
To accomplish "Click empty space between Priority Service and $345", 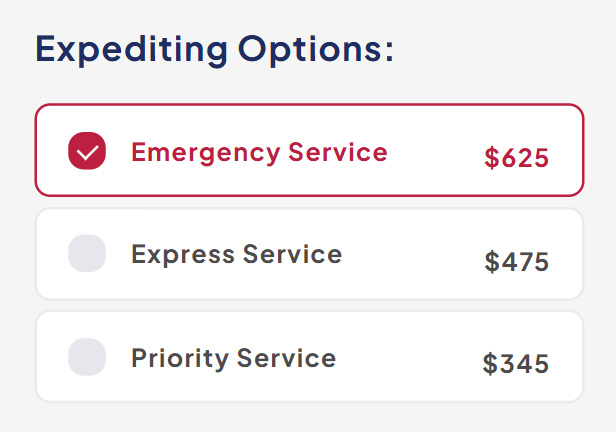I will pos(410,358).
